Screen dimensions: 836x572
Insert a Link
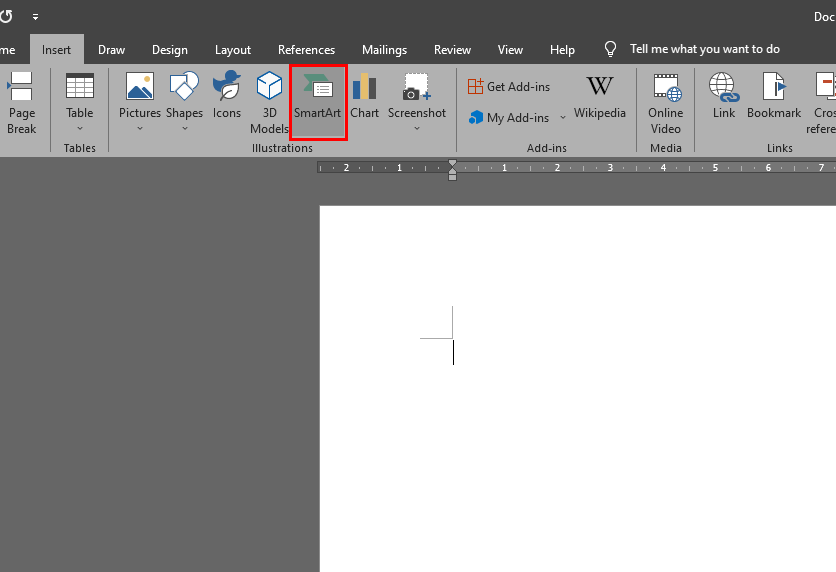coord(724,96)
